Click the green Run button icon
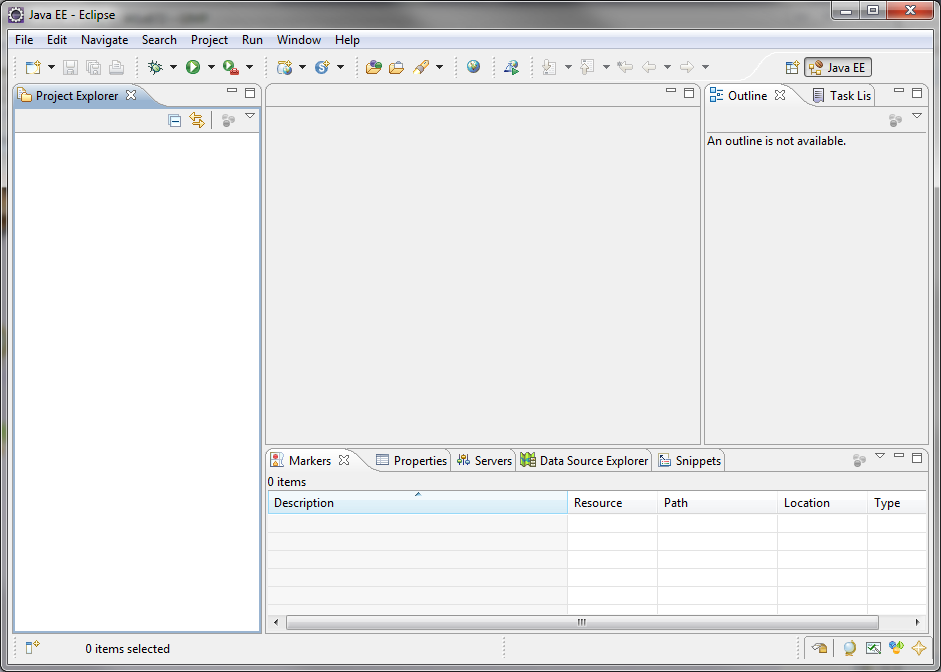Viewport: 941px width, 672px height. [193, 67]
